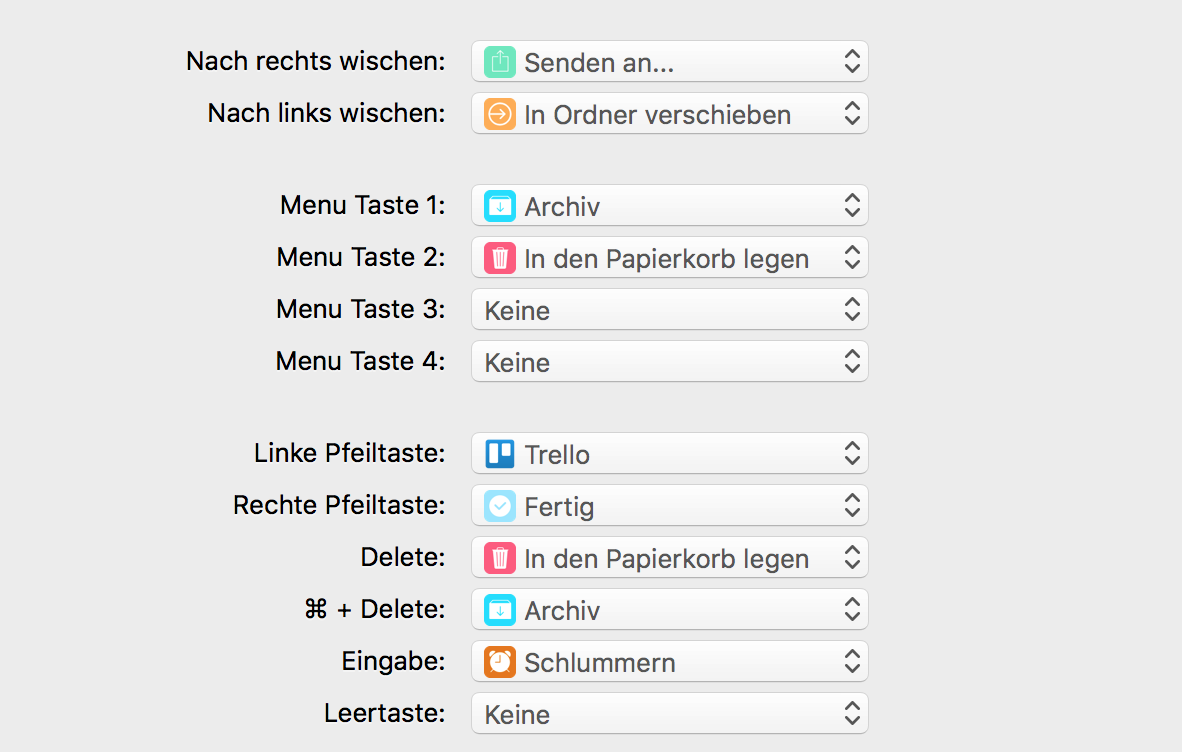Click the trash icon in the Delete row
Viewport: 1182px width, 752px height.
pos(500,558)
